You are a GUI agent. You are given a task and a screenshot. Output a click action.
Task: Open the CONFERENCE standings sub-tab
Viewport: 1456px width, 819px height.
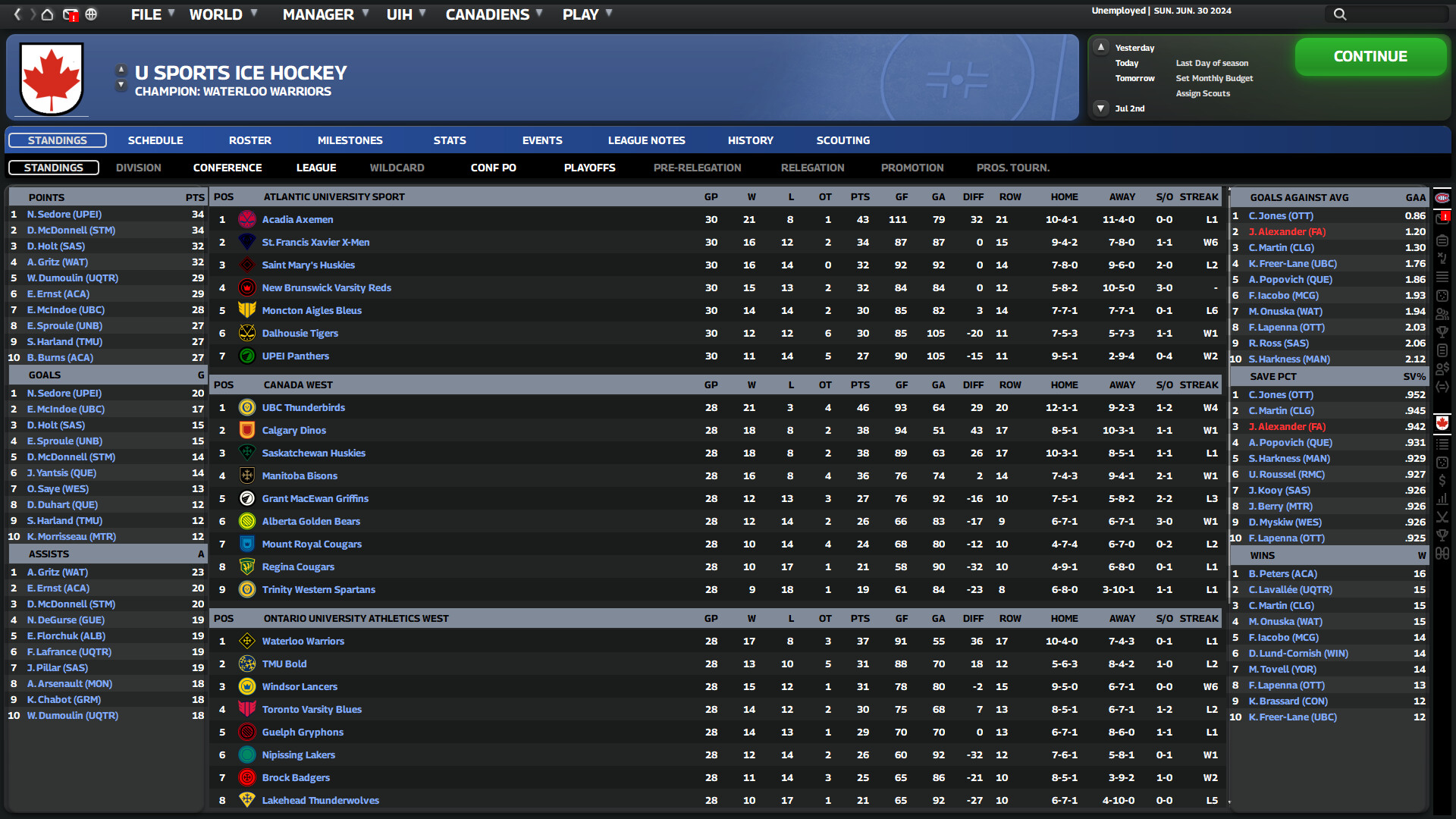[x=227, y=168]
